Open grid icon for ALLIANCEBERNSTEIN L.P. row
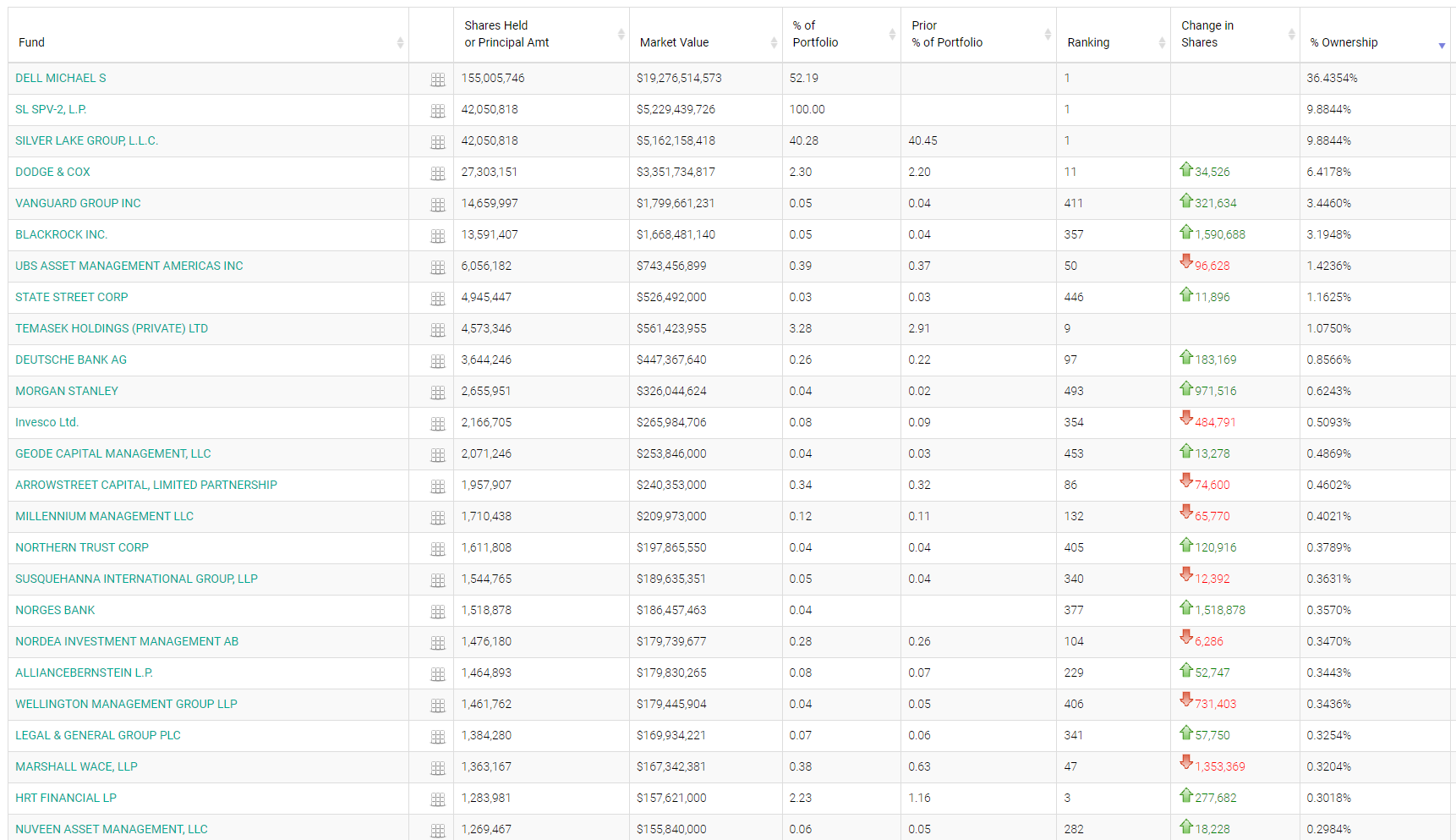Screen dimensions: 1456x840 pyautogui.click(x=437, y=674)
